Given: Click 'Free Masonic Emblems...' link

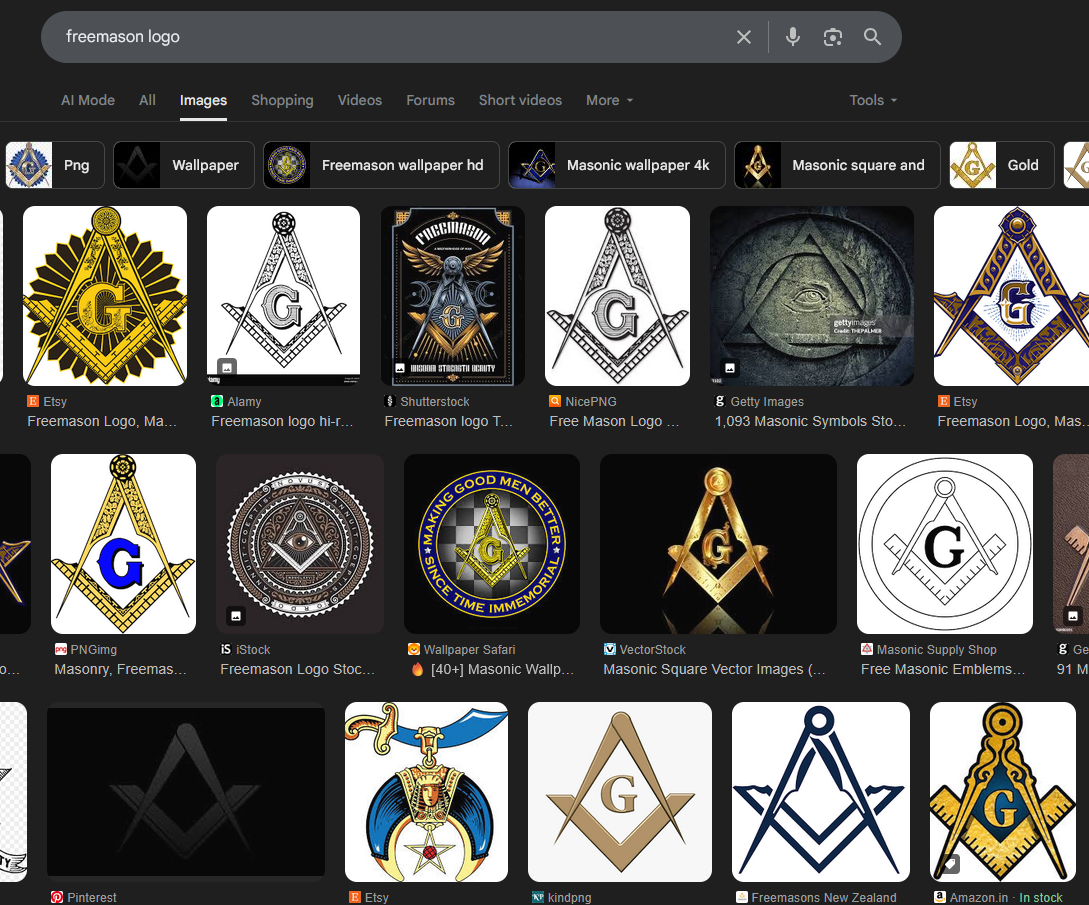Looking at the screenshot, I should pos(943,669).
